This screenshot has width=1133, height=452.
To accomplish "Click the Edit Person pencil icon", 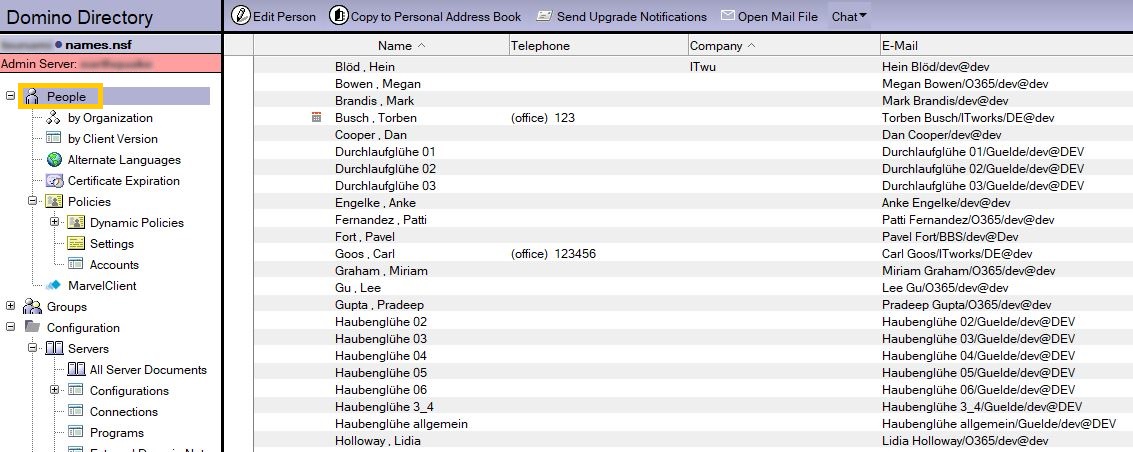I will 241,15.
